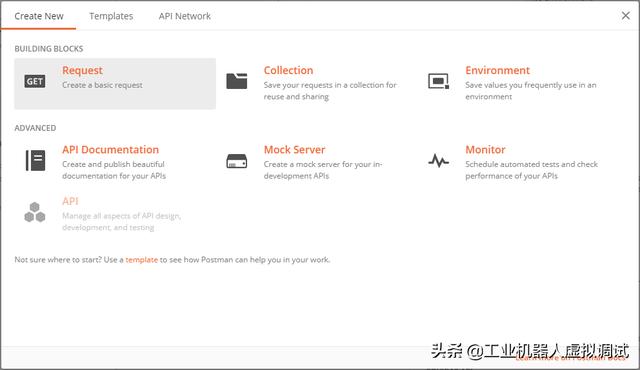Choose the API Documentation heading
Image resolution: width=640 pixels, height=370 pixels.
[110, 149]
